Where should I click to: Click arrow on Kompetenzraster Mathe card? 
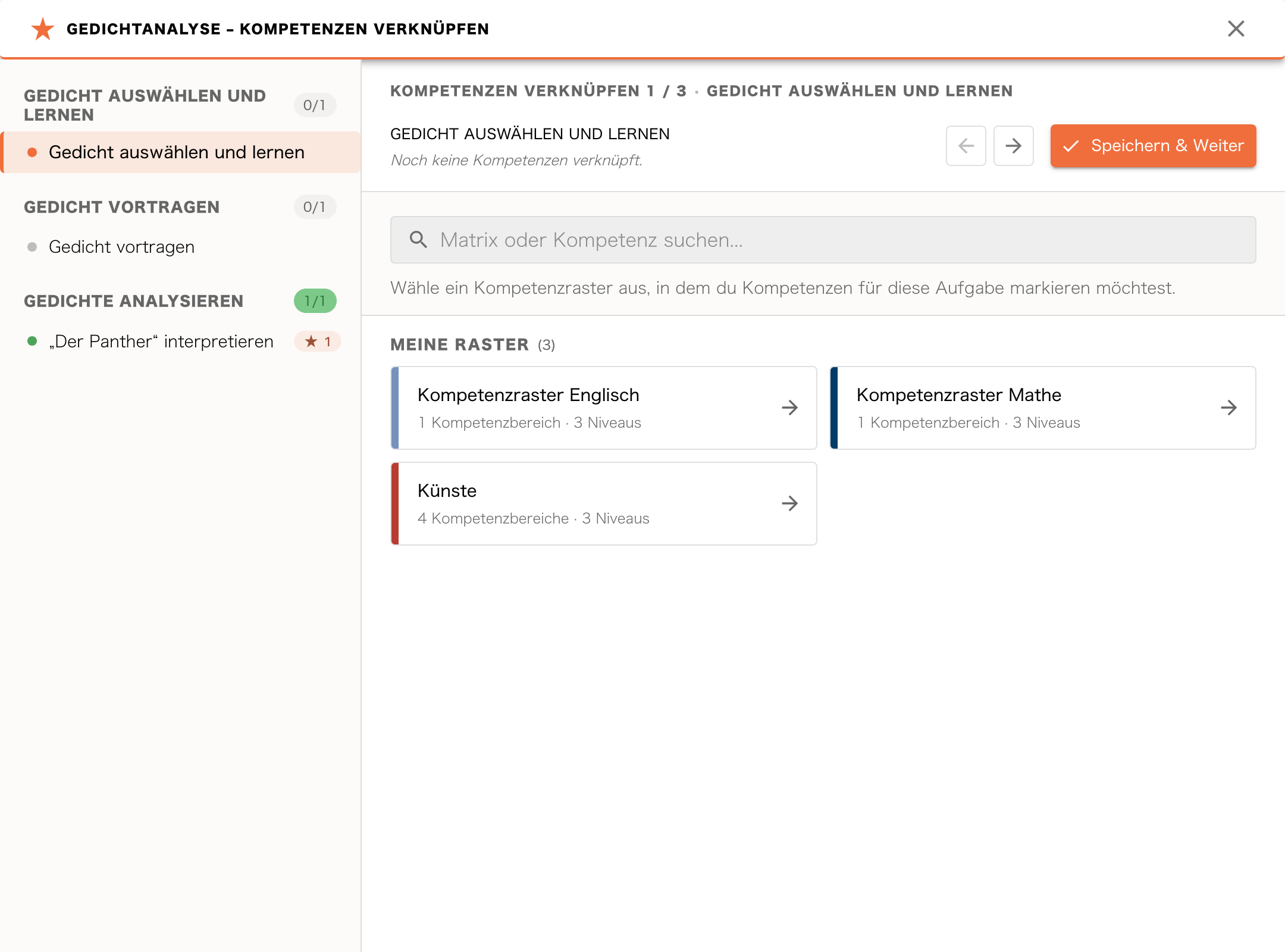pos(1228,408)
